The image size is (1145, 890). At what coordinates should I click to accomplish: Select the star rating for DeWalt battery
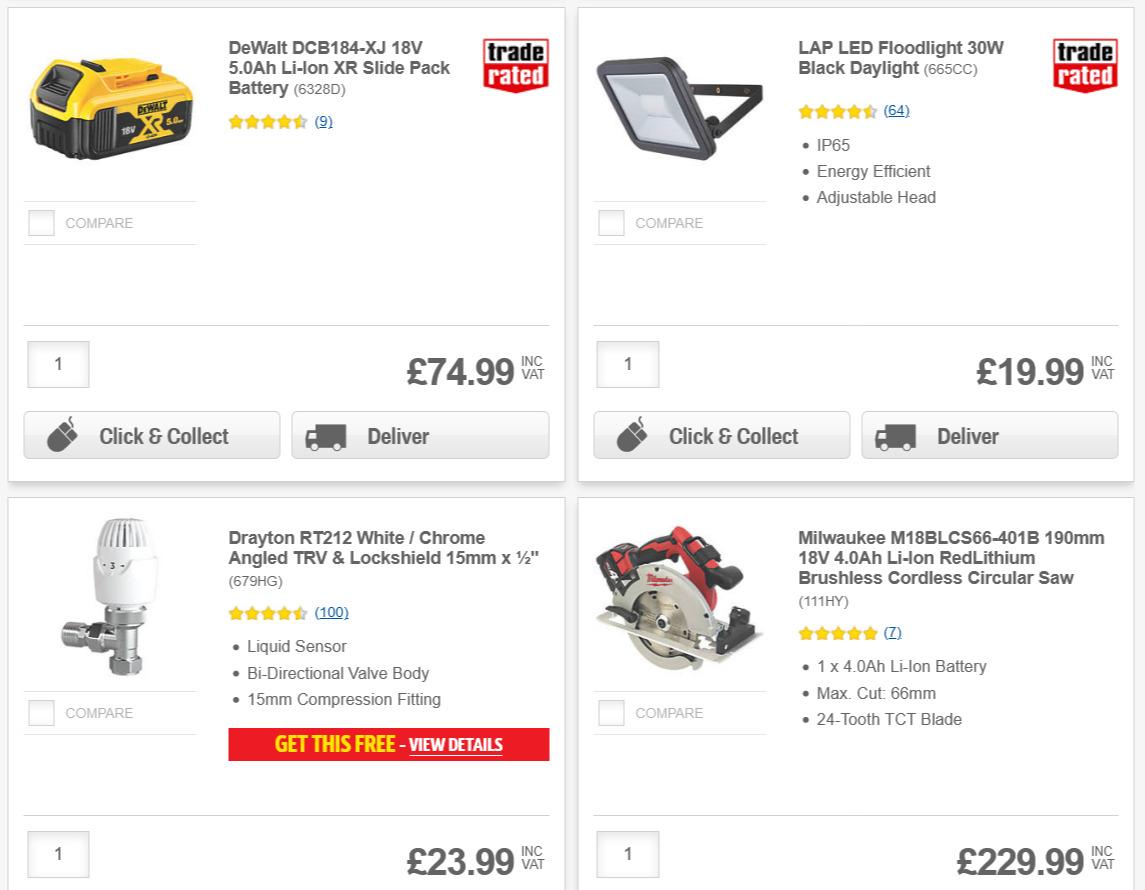coord(267,121)
